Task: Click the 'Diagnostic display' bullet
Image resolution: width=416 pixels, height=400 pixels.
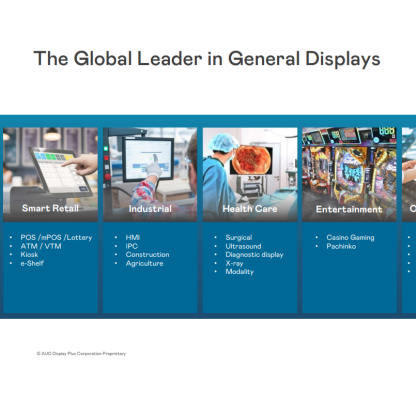Action: pyautogui.click(x=254, y=255)
